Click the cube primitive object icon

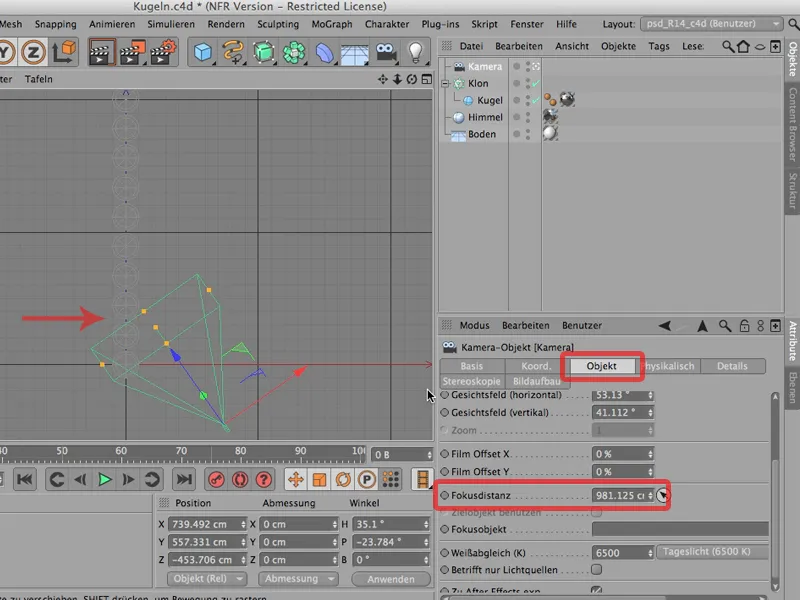(203, 52)
